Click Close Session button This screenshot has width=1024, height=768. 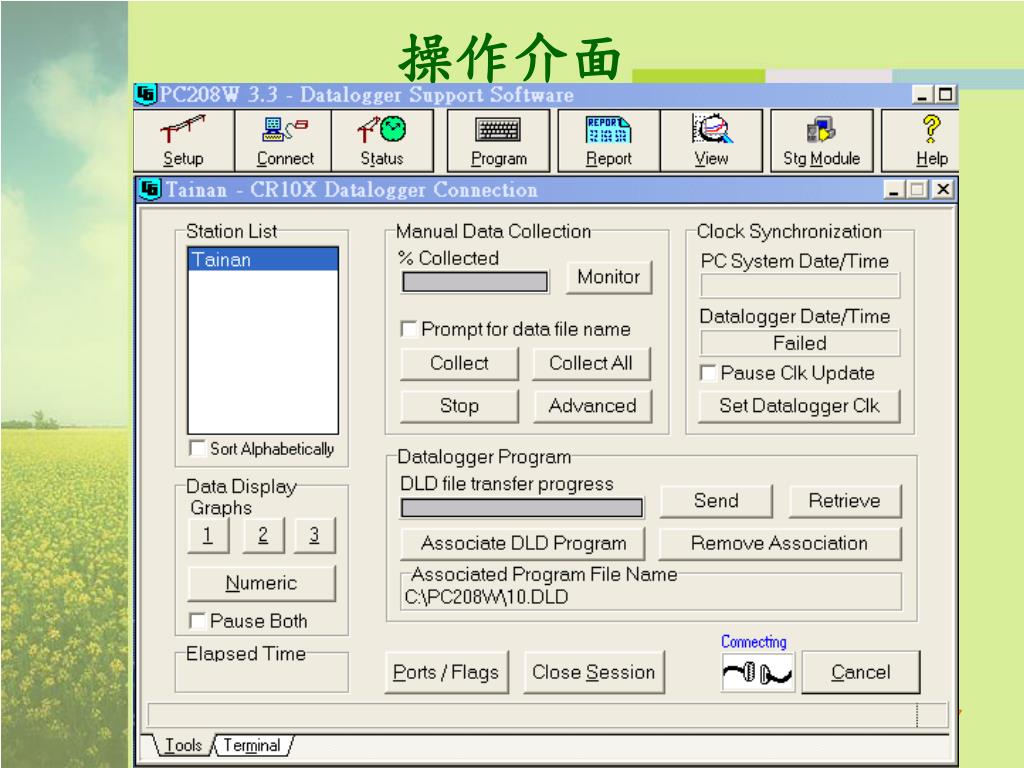(594, 672)
